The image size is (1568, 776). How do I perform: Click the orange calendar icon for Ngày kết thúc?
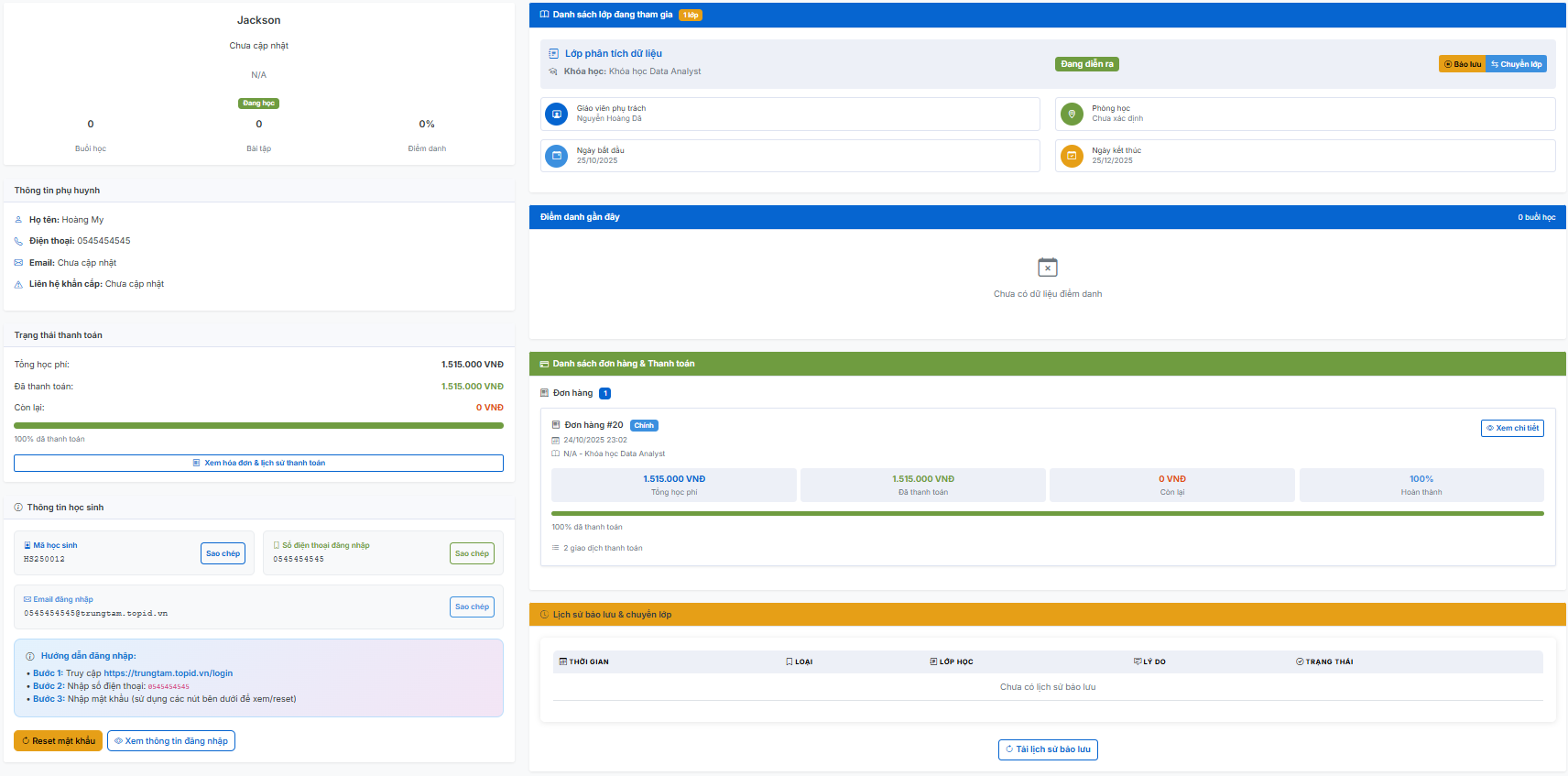pyautogui.click(x=1072, y=156)
